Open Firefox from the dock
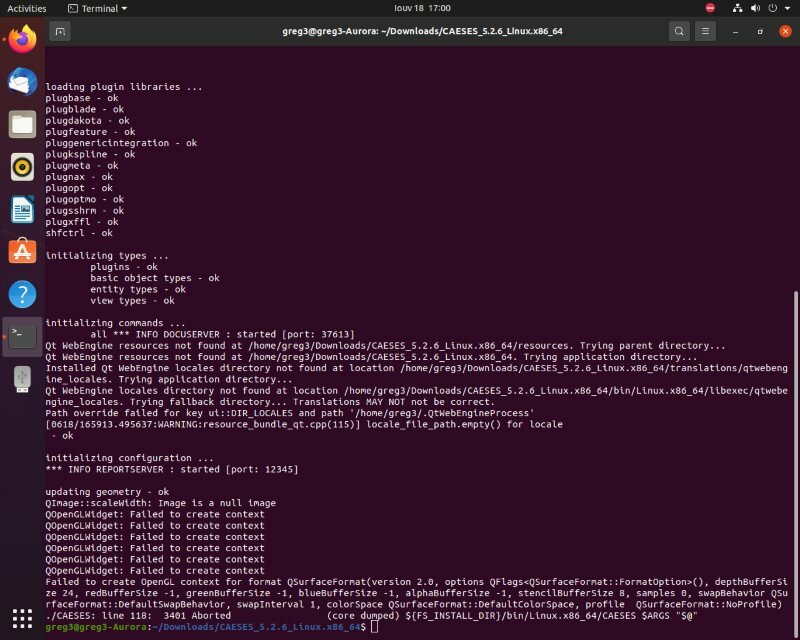 (22, 39)
